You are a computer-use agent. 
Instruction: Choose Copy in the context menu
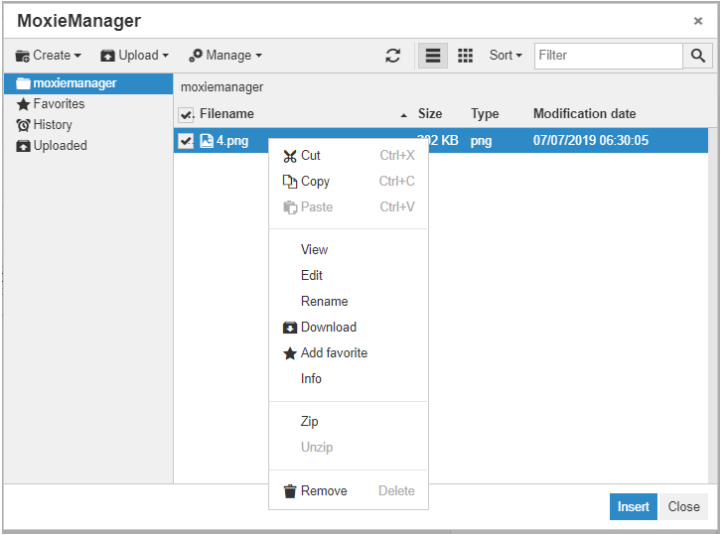[x=348, y=181]
